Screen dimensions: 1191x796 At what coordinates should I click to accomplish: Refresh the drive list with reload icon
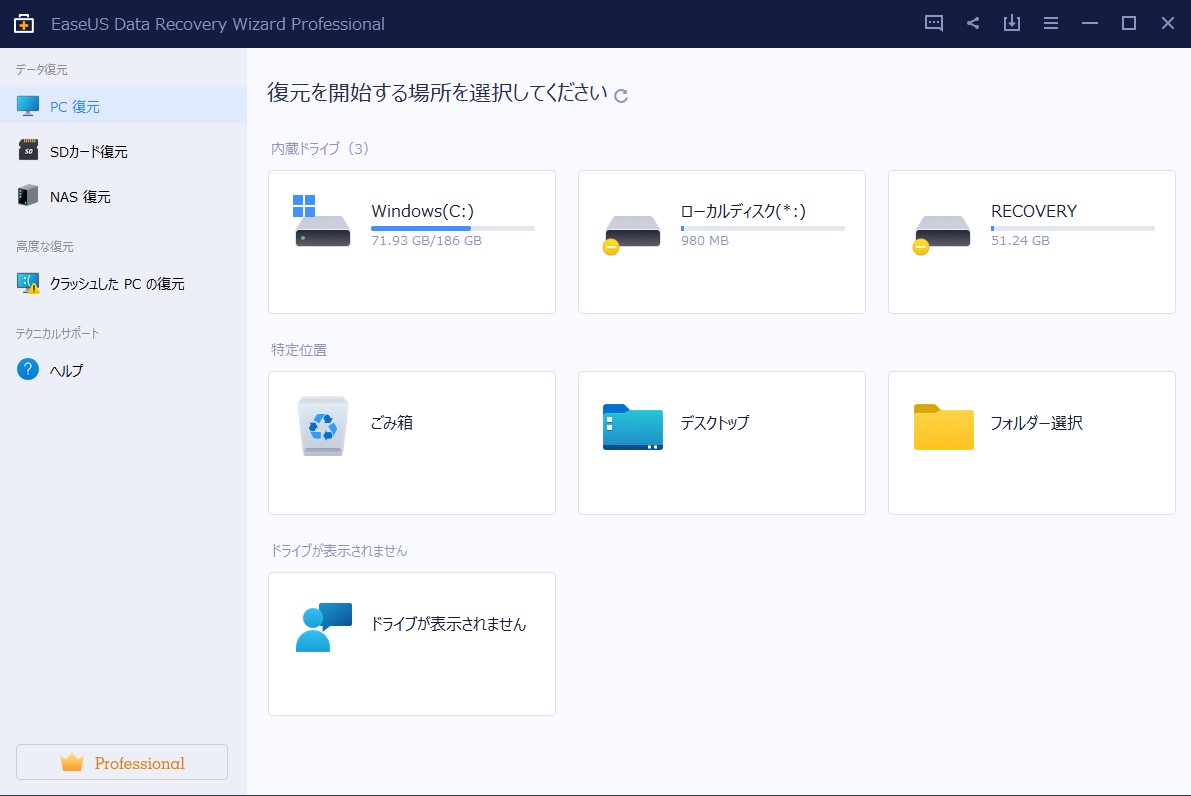pos(621,96)
